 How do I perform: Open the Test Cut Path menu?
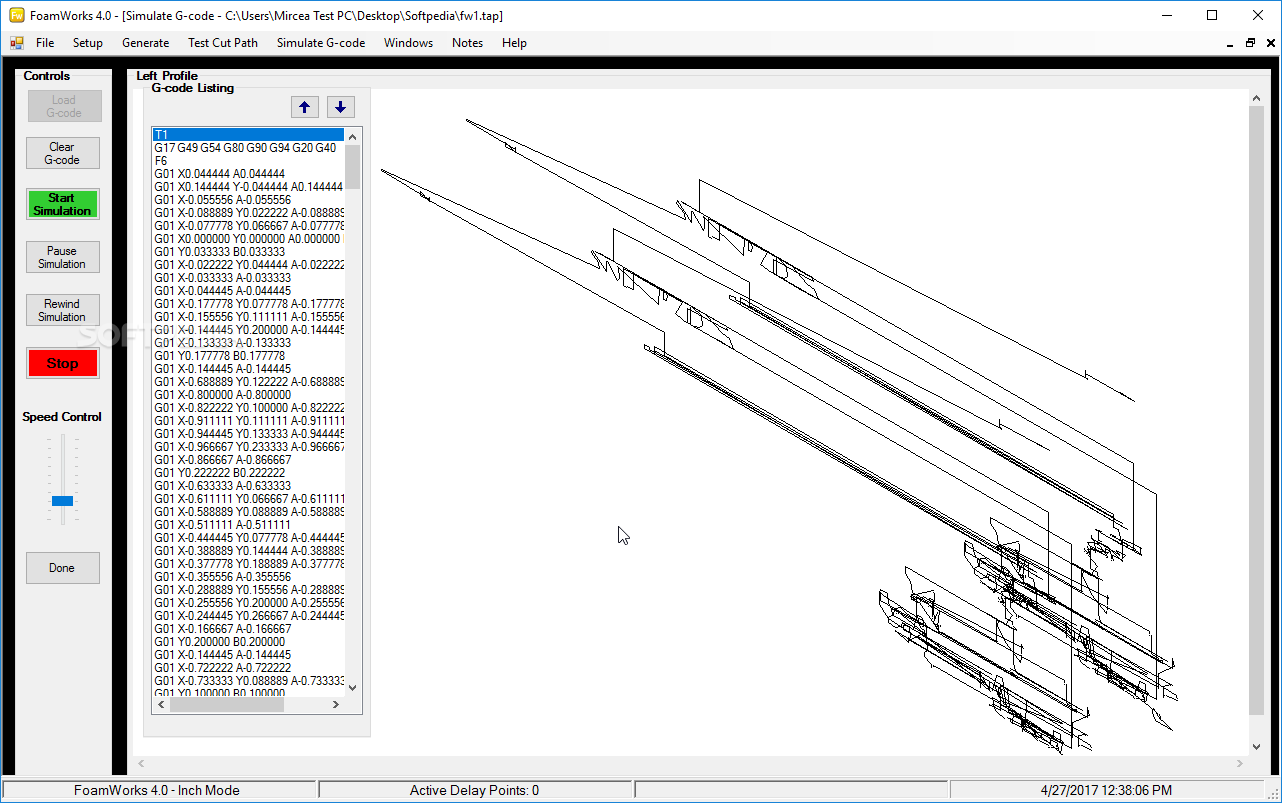[x=223, y=43]
